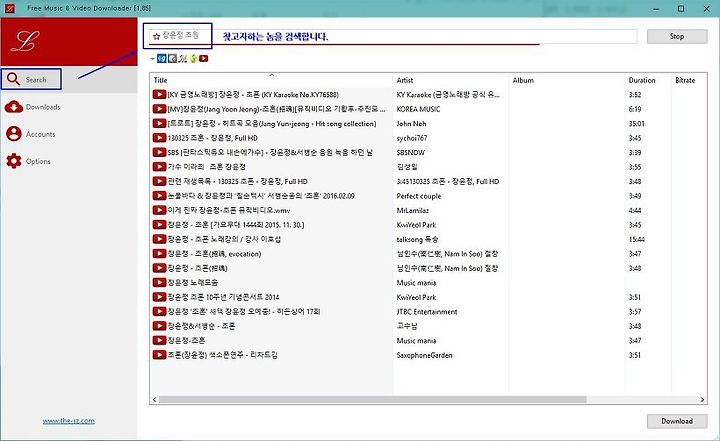Click the red search progress bar

click(344, 44)
